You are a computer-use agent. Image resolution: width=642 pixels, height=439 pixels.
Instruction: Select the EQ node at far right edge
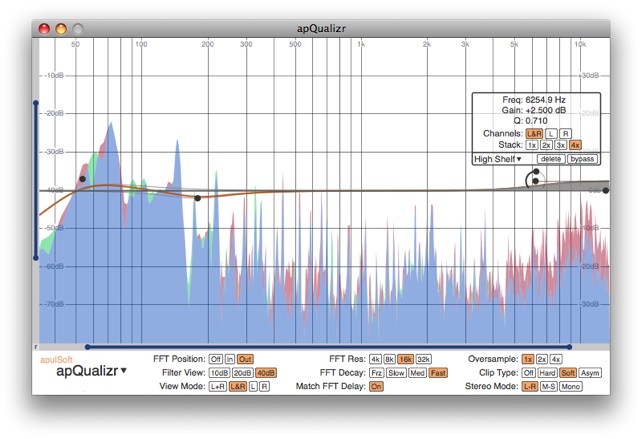pyautogui.click(x=606, y=190)
